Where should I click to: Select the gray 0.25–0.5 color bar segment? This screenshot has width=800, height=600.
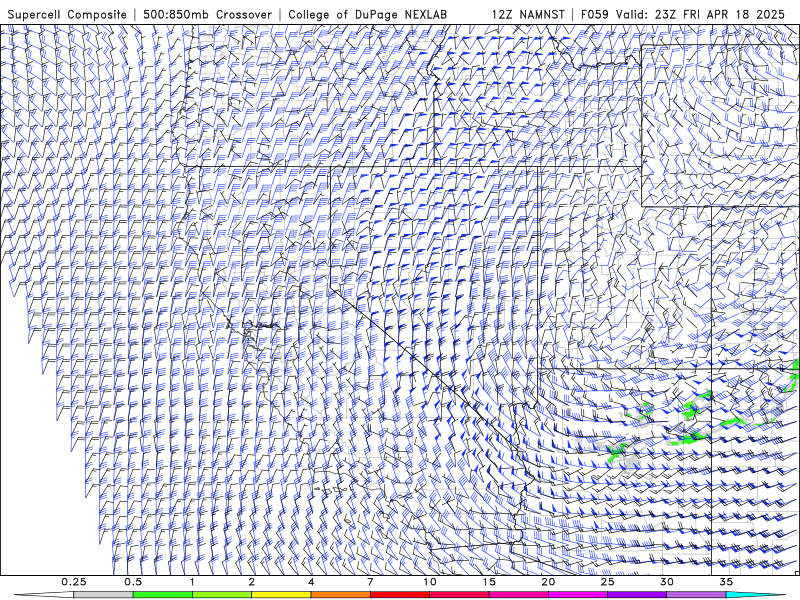click(x=103, y=595)
